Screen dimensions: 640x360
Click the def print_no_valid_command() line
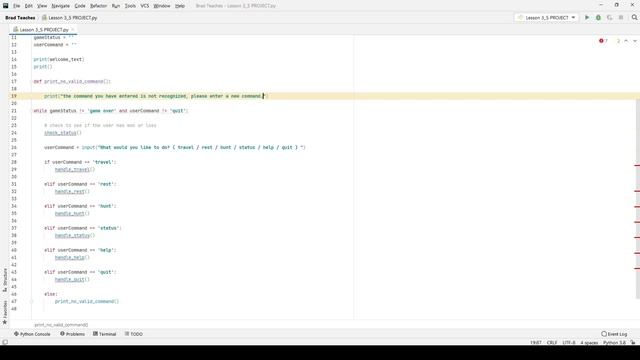coord(72,81)
